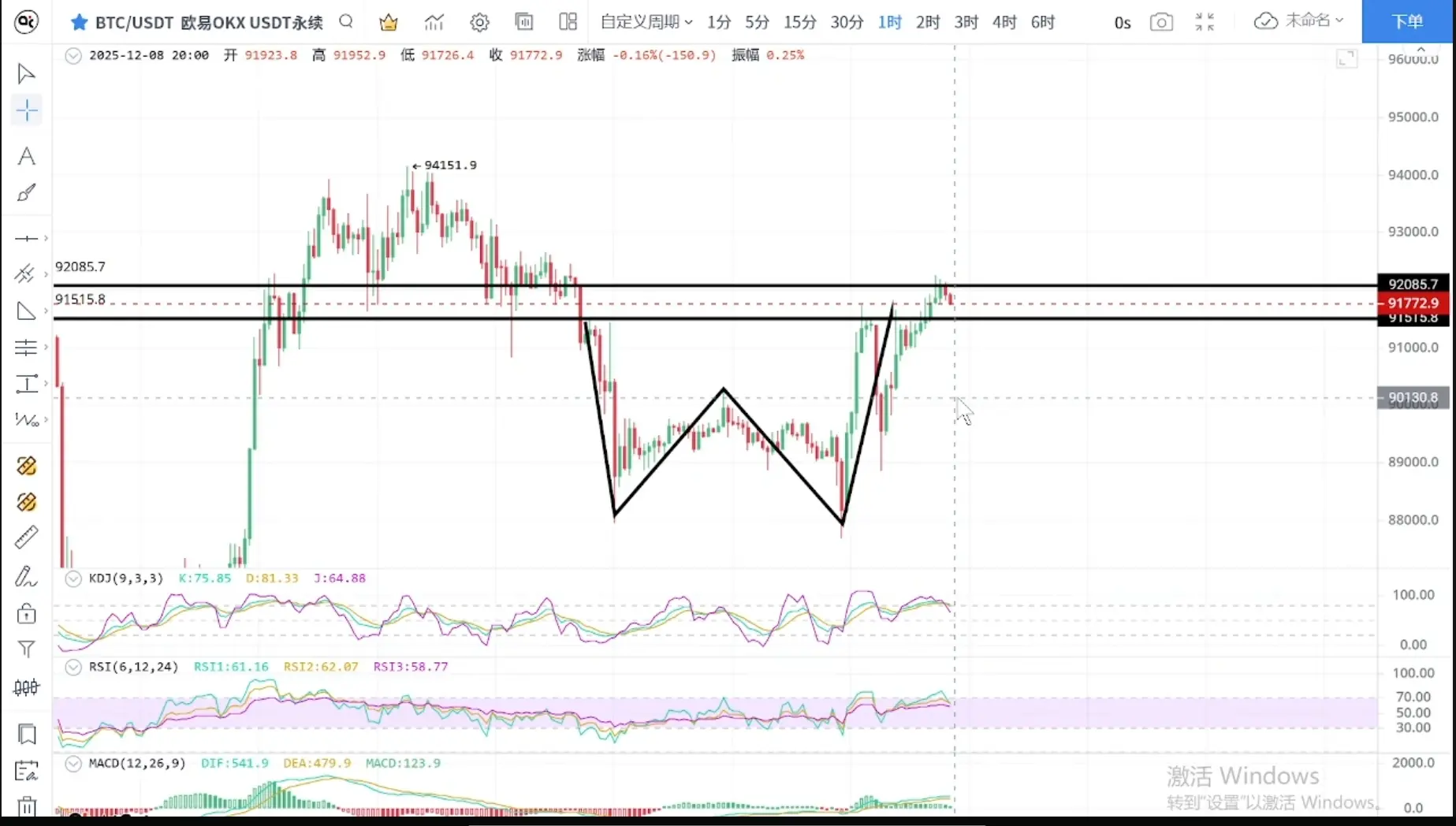
Task: Click the cloud save icon
Action: (1265, 21)
